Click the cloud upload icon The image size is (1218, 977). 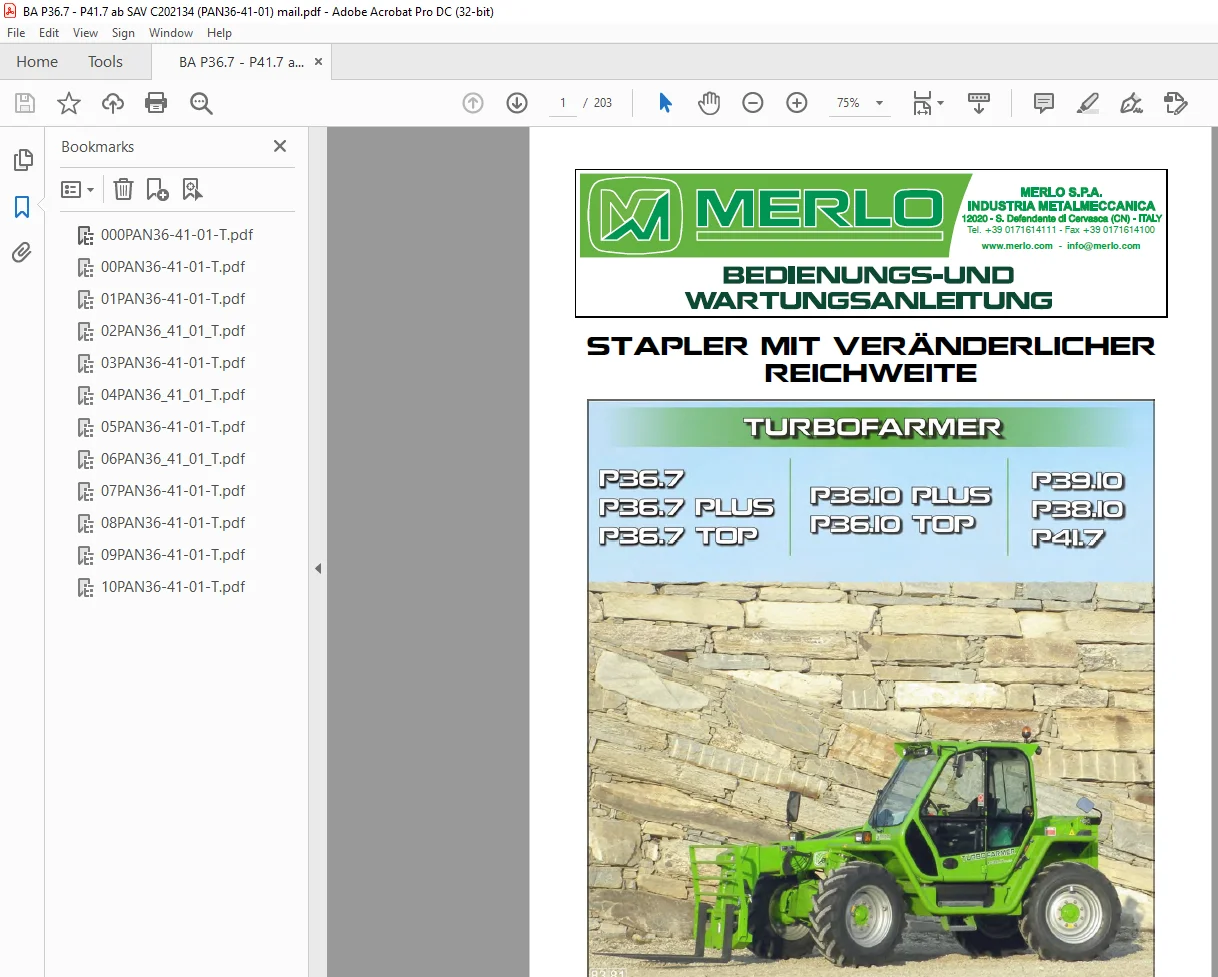coord(113,103)
